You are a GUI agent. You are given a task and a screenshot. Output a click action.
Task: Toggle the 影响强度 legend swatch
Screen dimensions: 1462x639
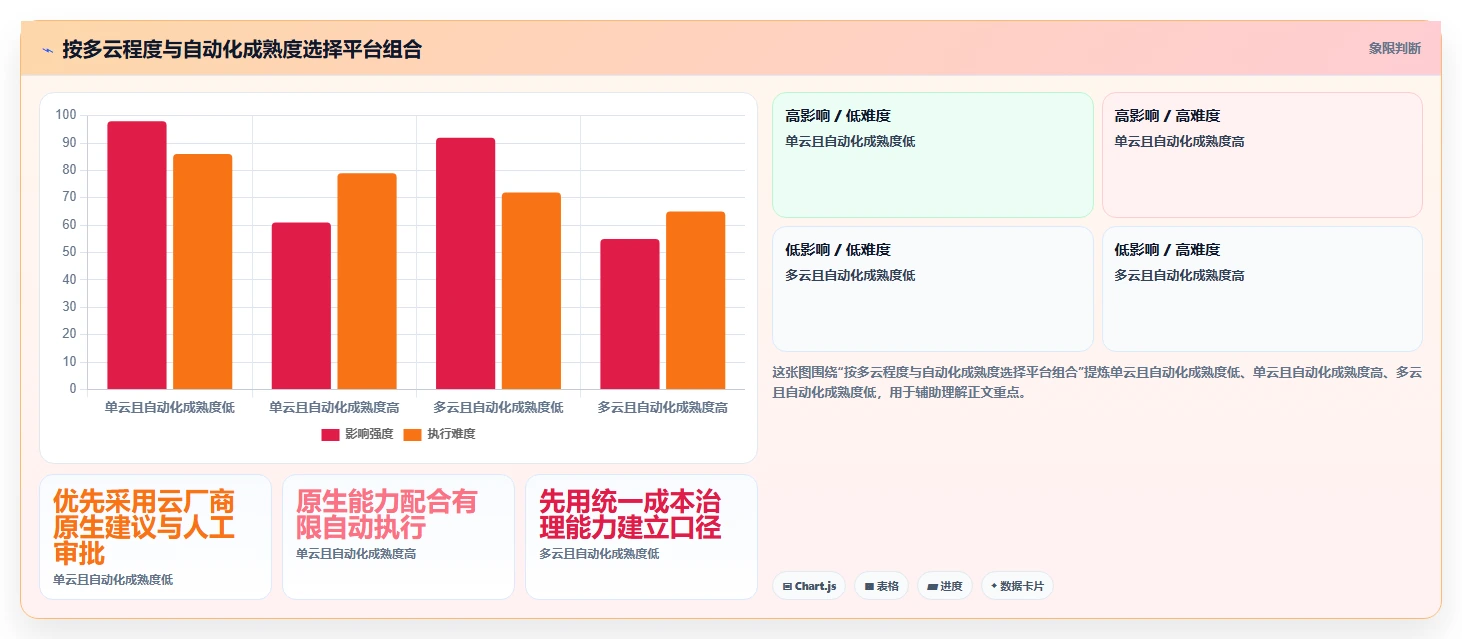(330, 434)
